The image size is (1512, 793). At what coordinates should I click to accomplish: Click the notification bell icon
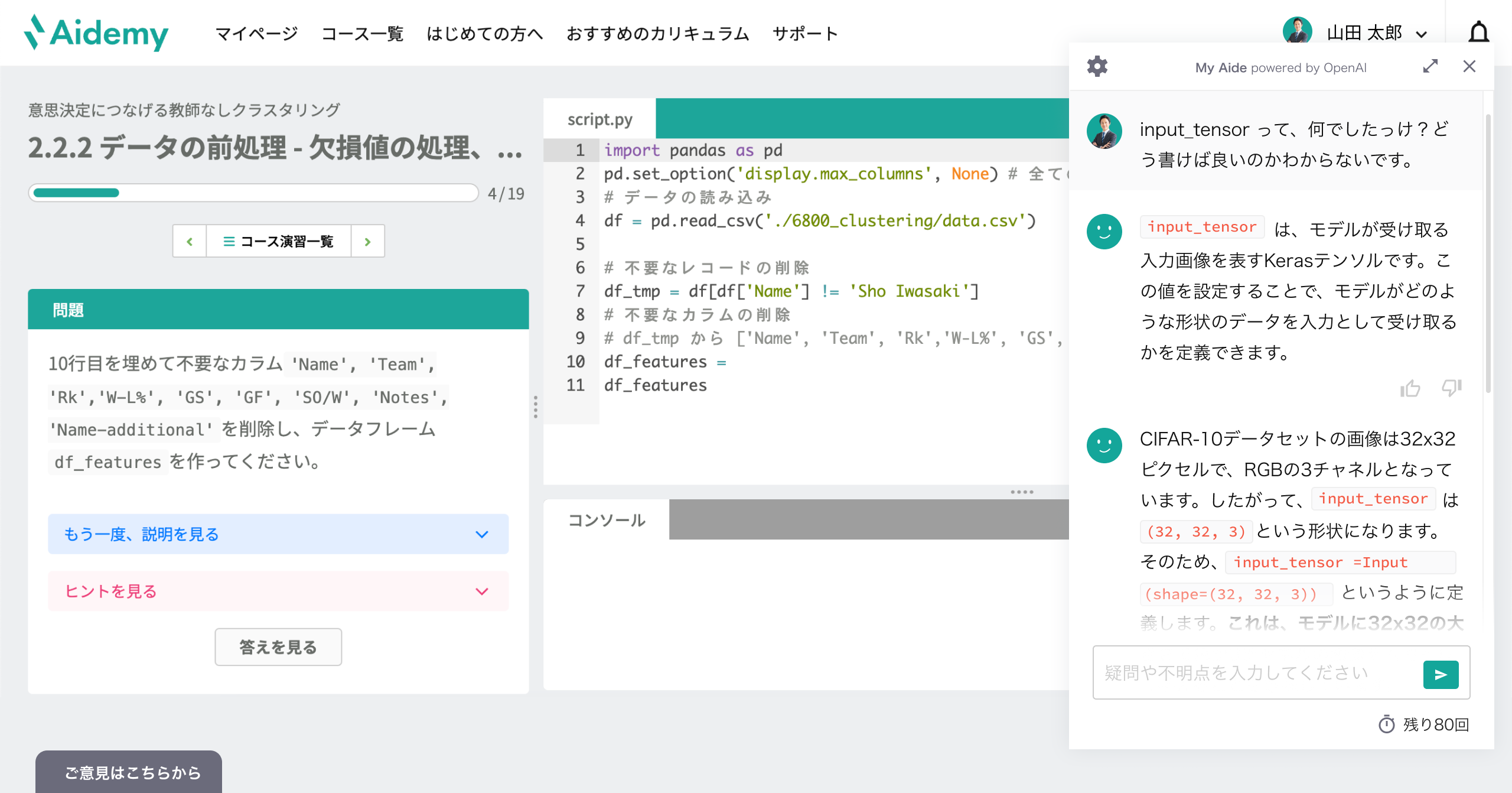[1478, 32]
